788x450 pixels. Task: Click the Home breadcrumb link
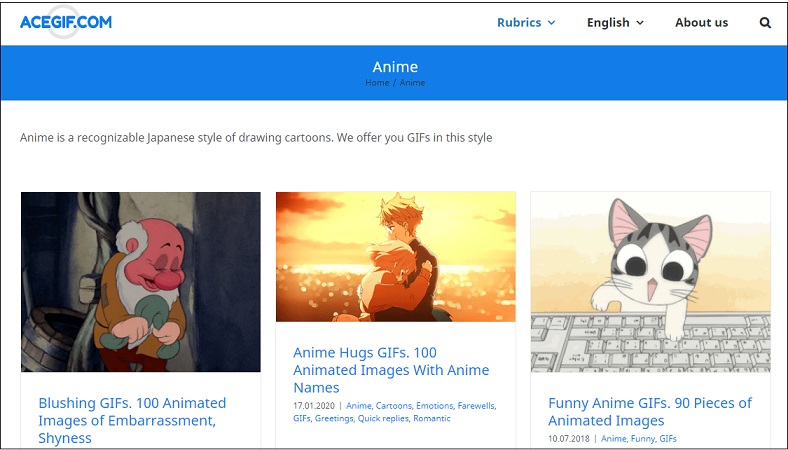tap(377, 82)
